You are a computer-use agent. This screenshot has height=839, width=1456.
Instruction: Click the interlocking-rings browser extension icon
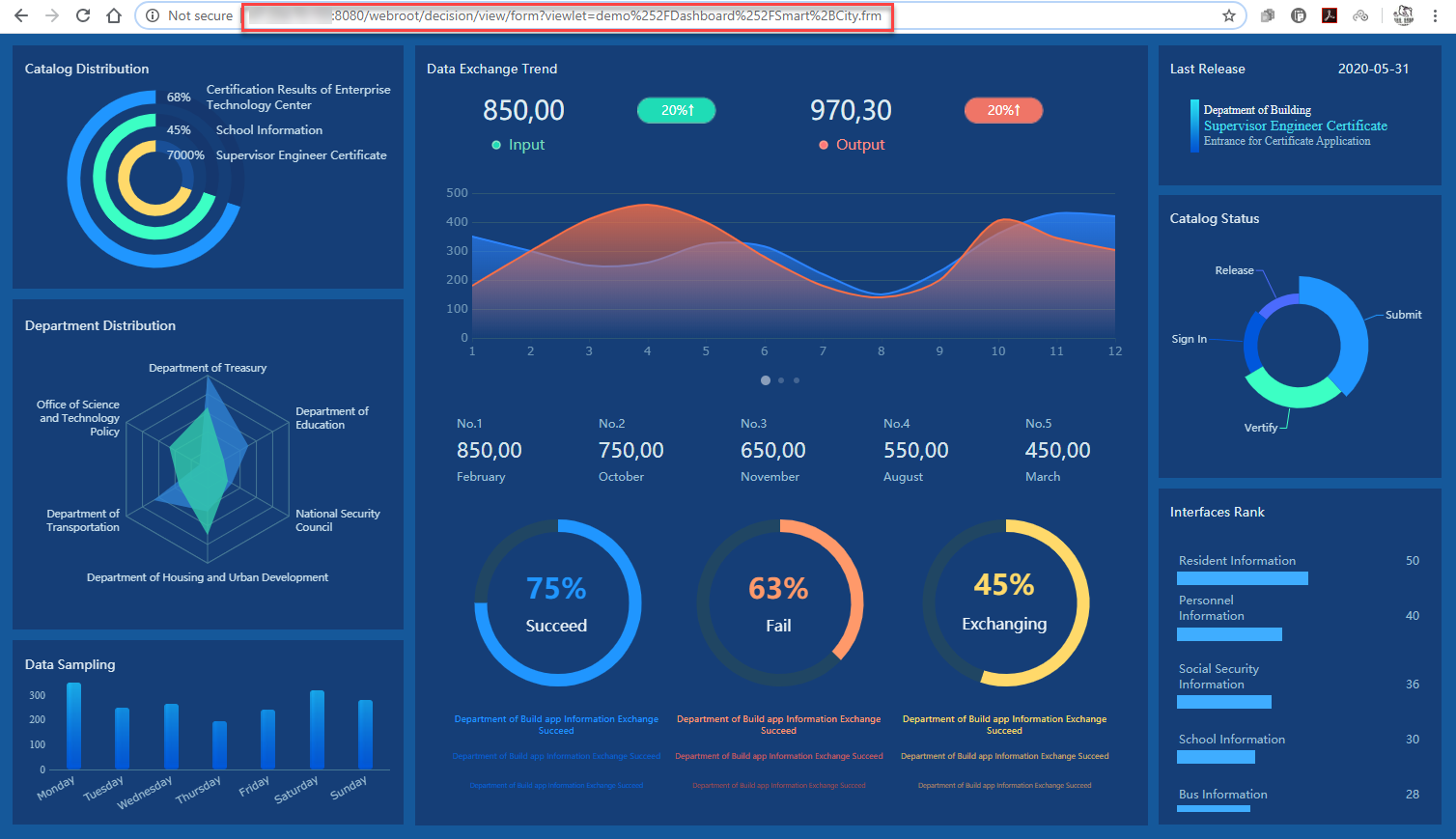[x=1360, y=14]
